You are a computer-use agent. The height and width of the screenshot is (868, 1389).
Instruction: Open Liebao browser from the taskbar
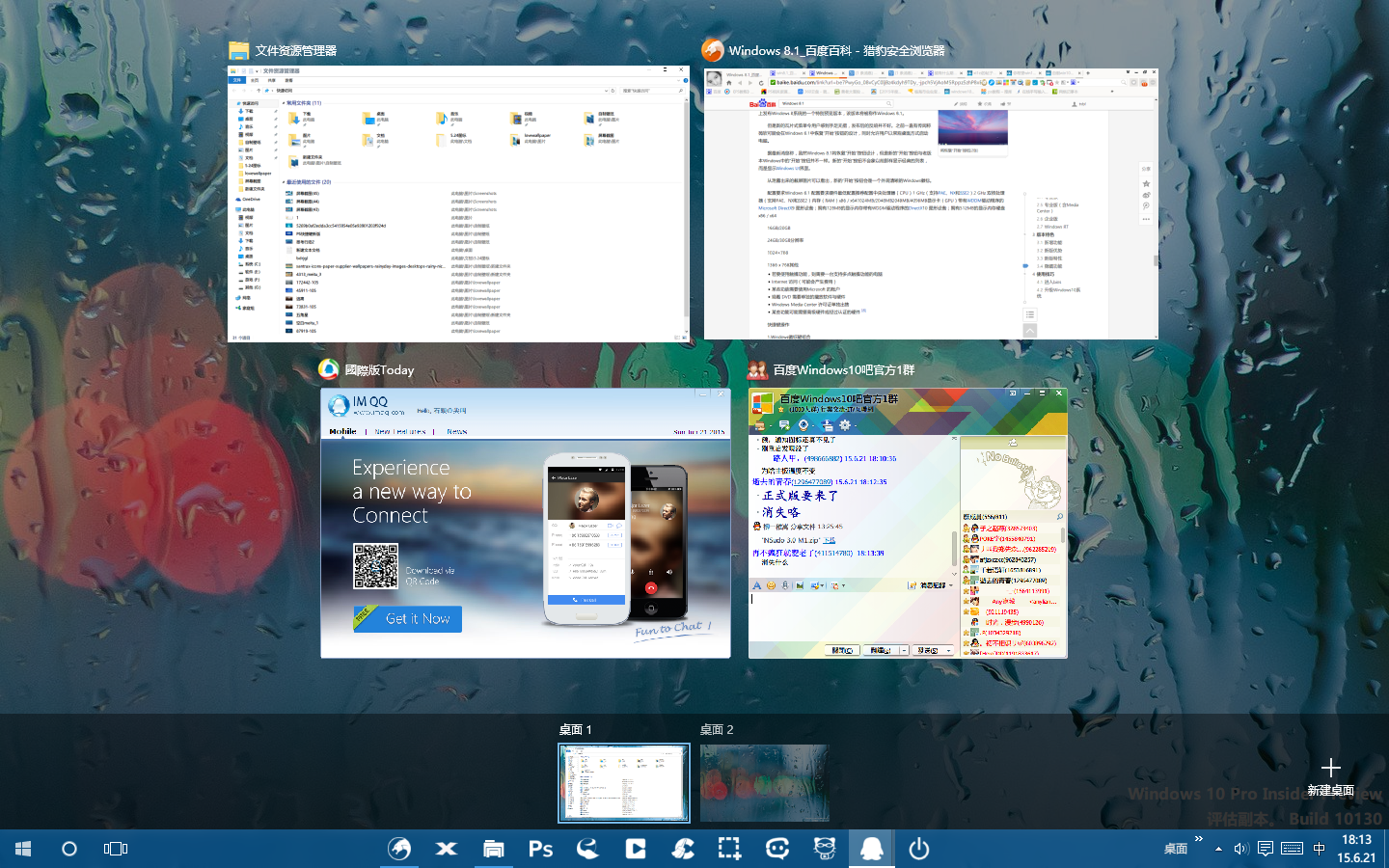pos(398,849)
